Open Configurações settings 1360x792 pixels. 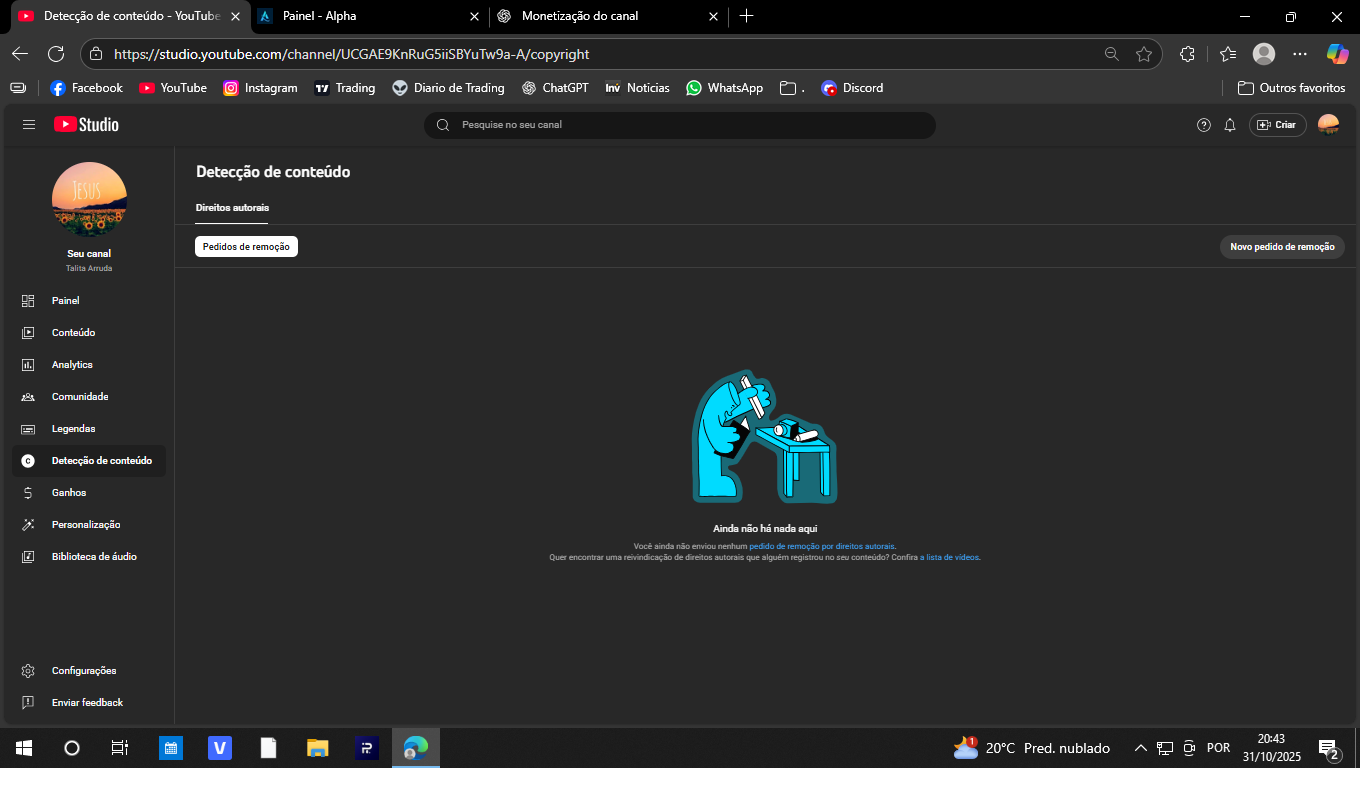(84, 671)
